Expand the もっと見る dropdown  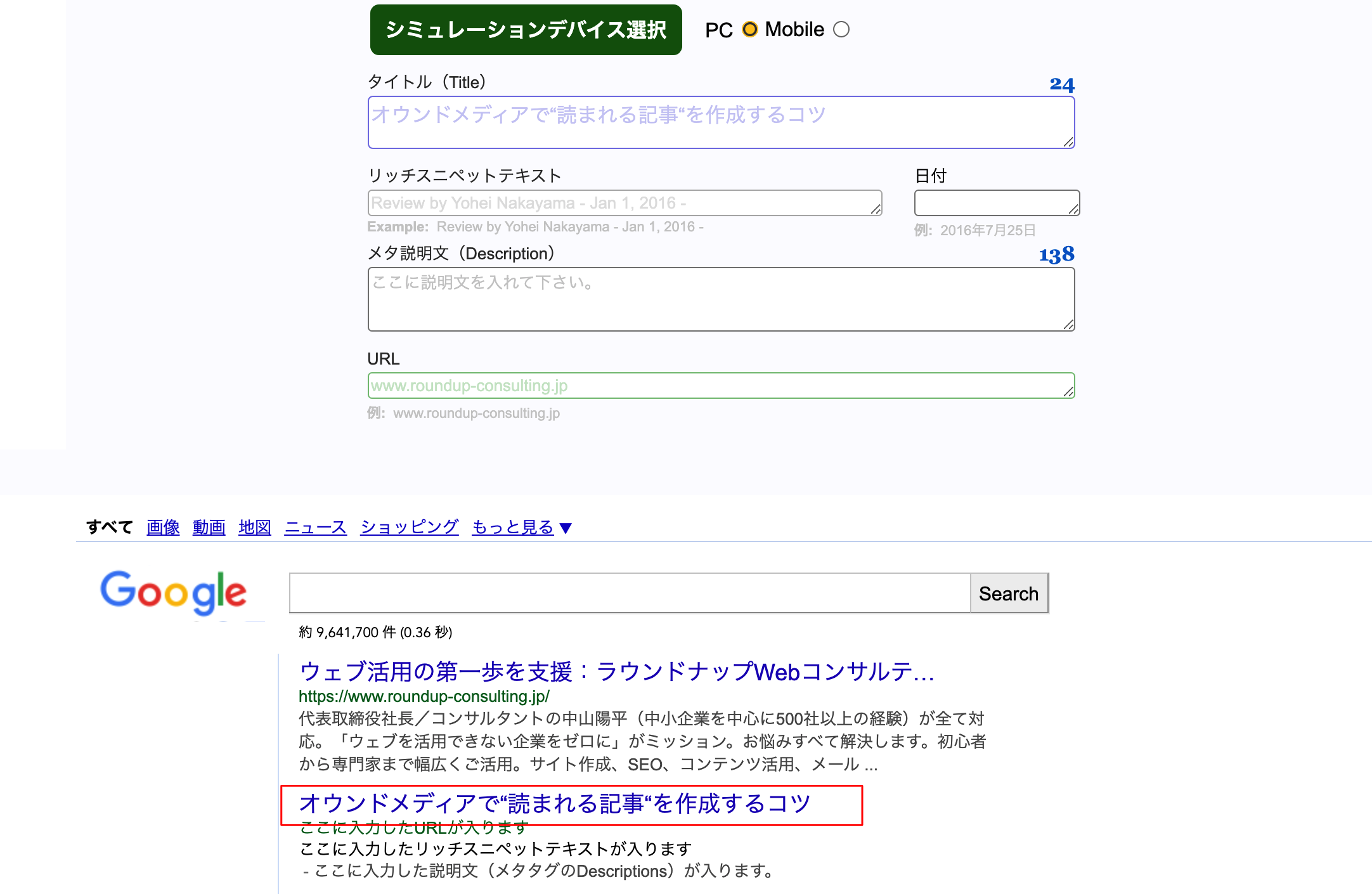click(x=522, y=527)
